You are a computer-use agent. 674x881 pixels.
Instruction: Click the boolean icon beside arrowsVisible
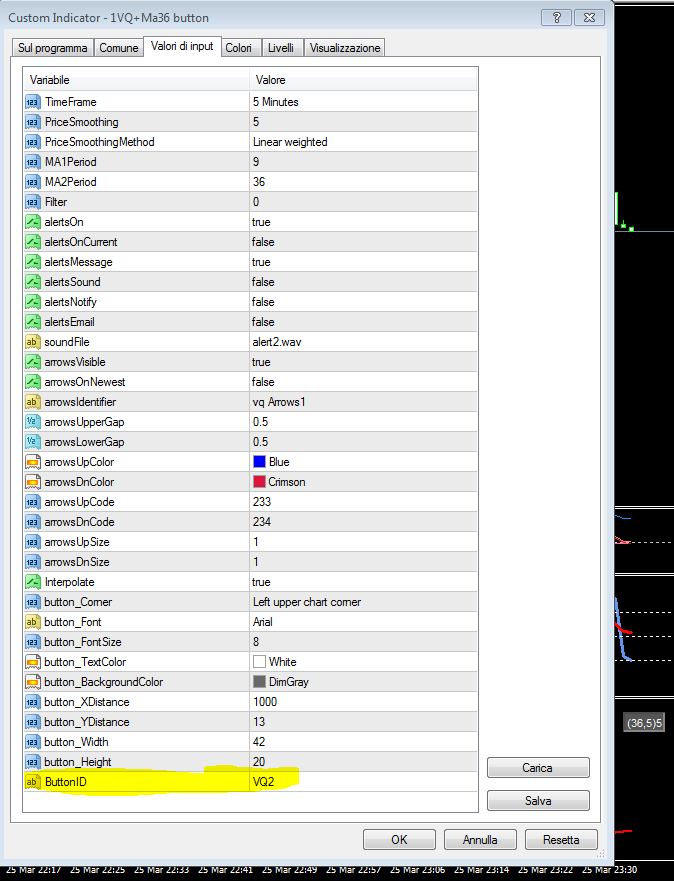pyautogui.click(x=33, y=362)
